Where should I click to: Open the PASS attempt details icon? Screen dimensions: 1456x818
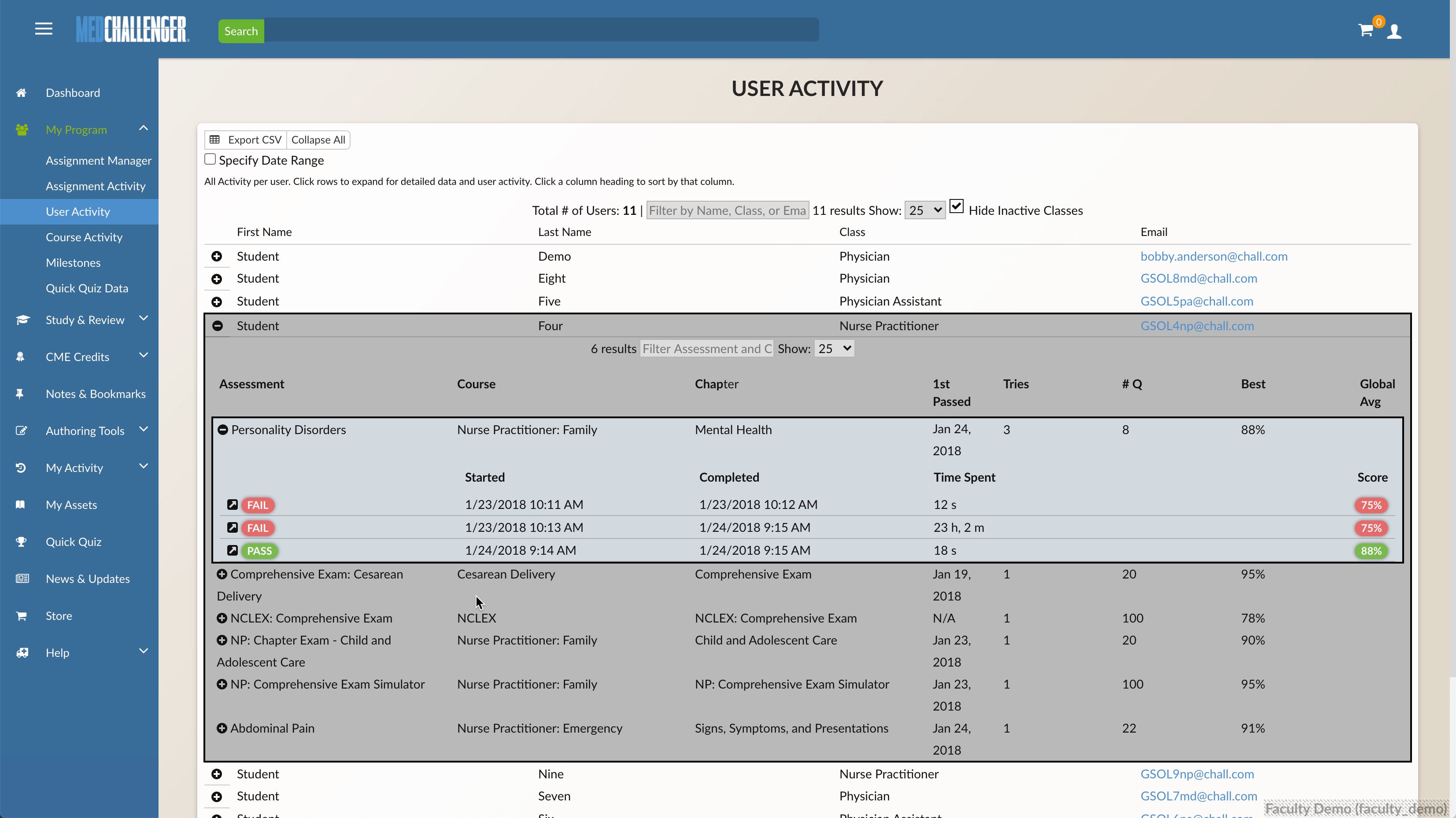tap(232, 550)
